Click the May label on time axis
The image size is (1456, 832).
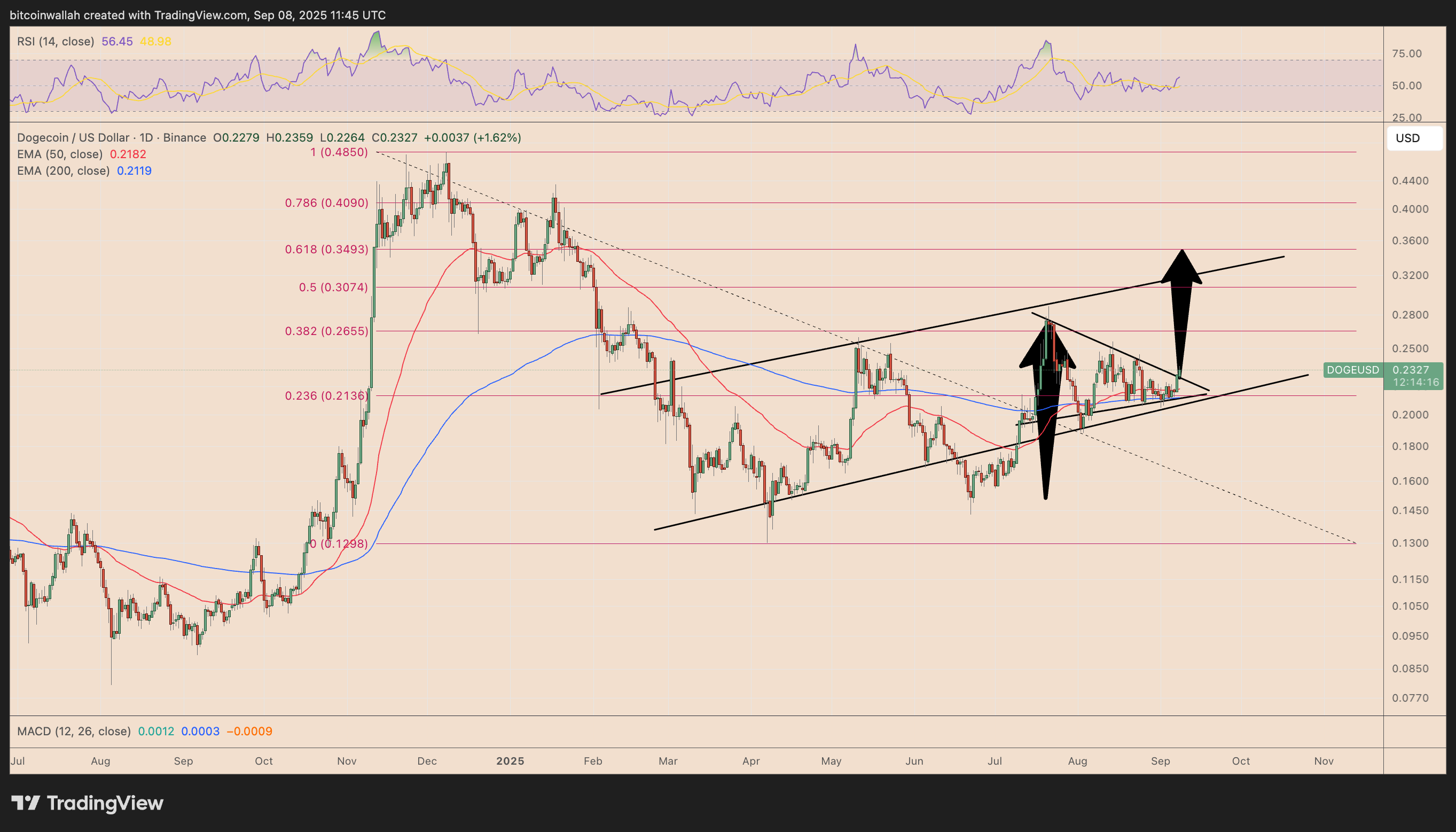pos(831,761)
